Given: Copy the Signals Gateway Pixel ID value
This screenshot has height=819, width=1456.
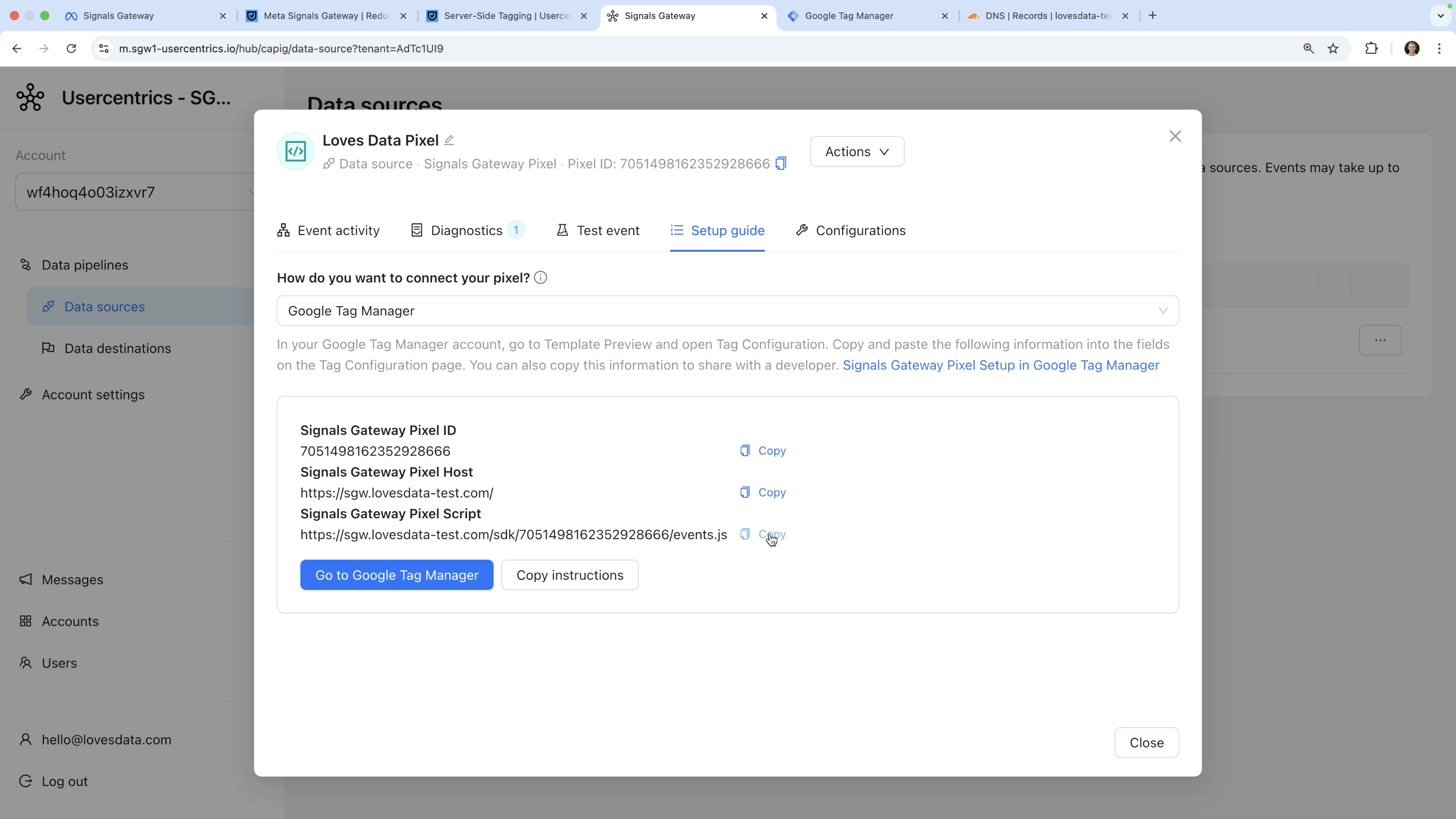Looking at the screenshot, I should (x=763, y=451).
